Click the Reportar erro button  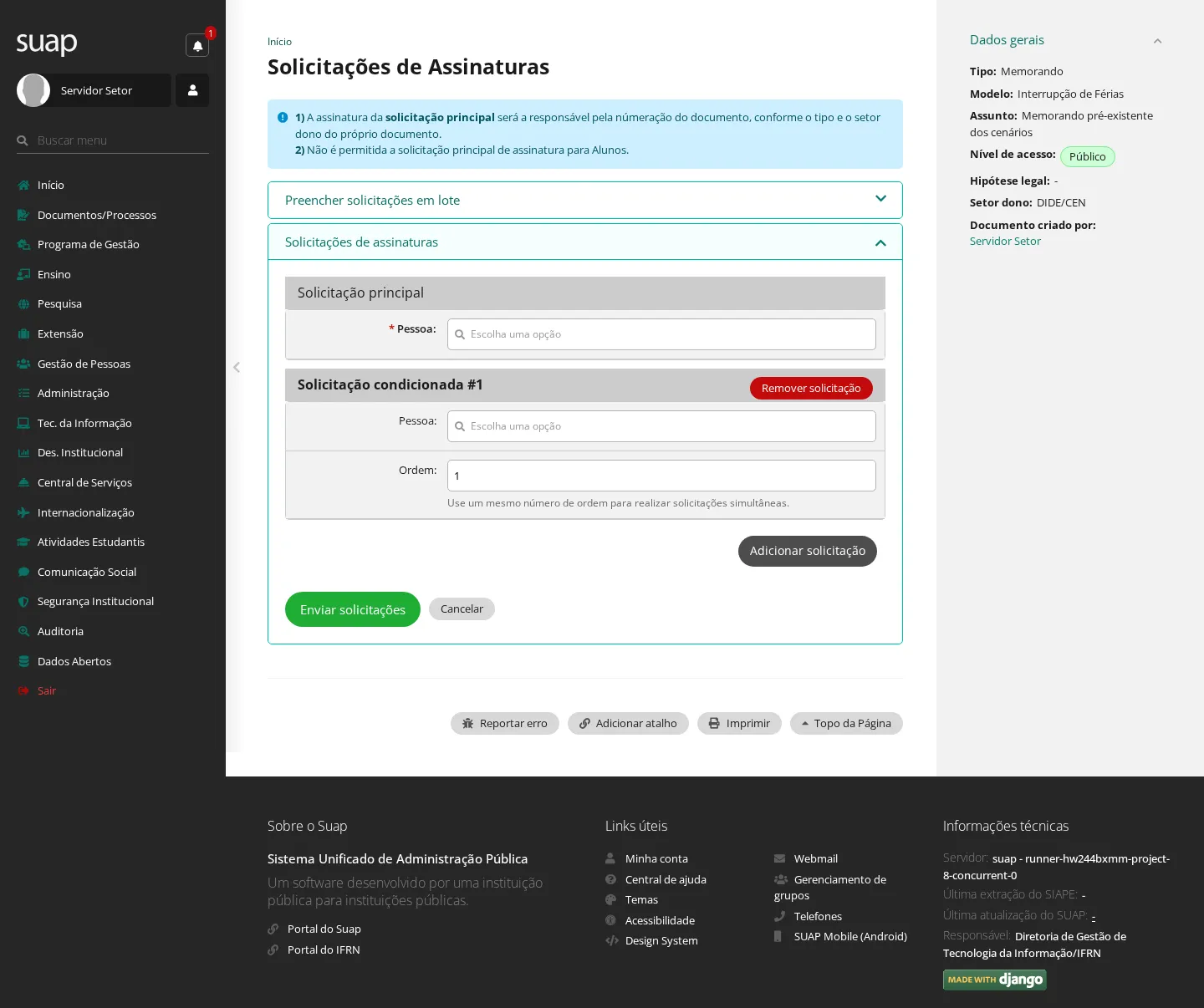pyautogui.click(x=505, y=724)
